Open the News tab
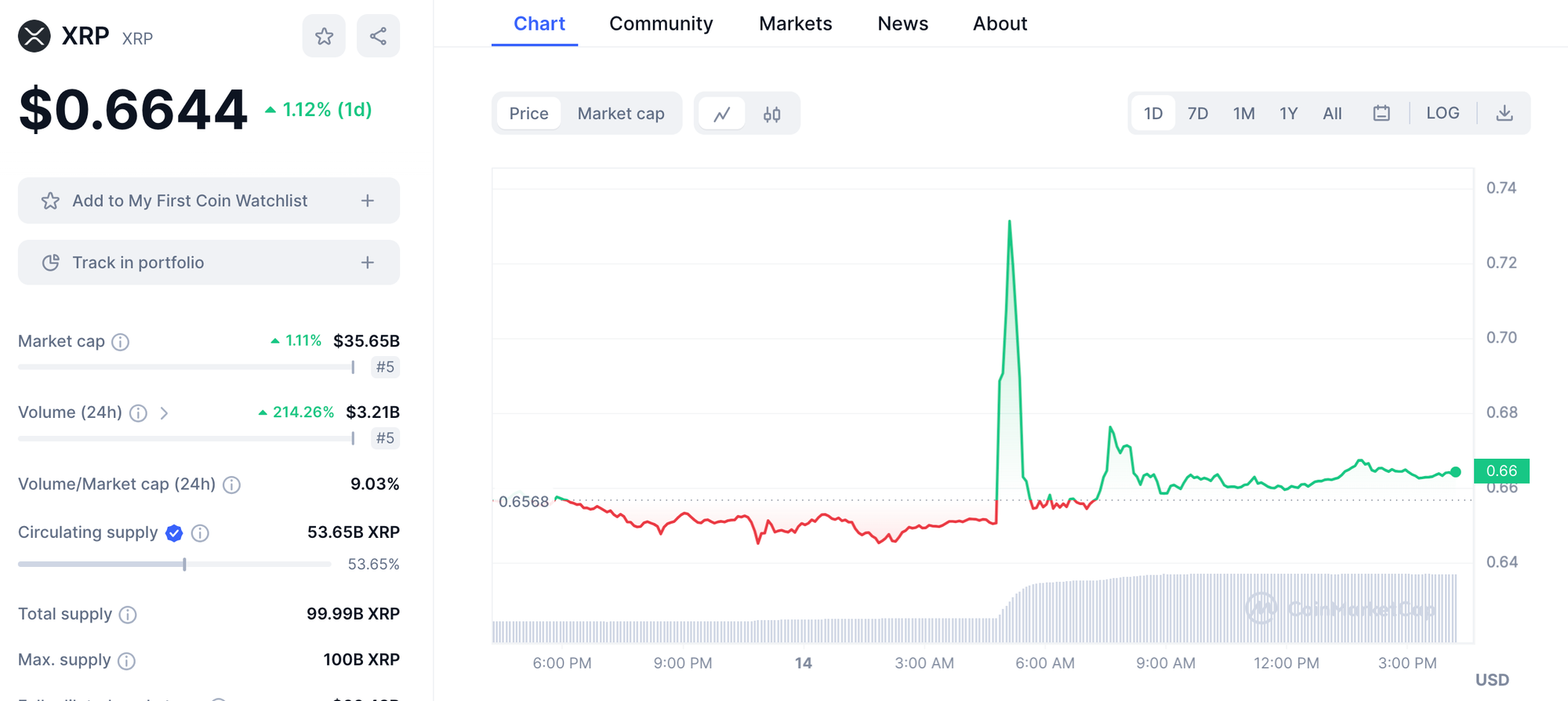Viewport: 1568px width, 701px height. 902,24
